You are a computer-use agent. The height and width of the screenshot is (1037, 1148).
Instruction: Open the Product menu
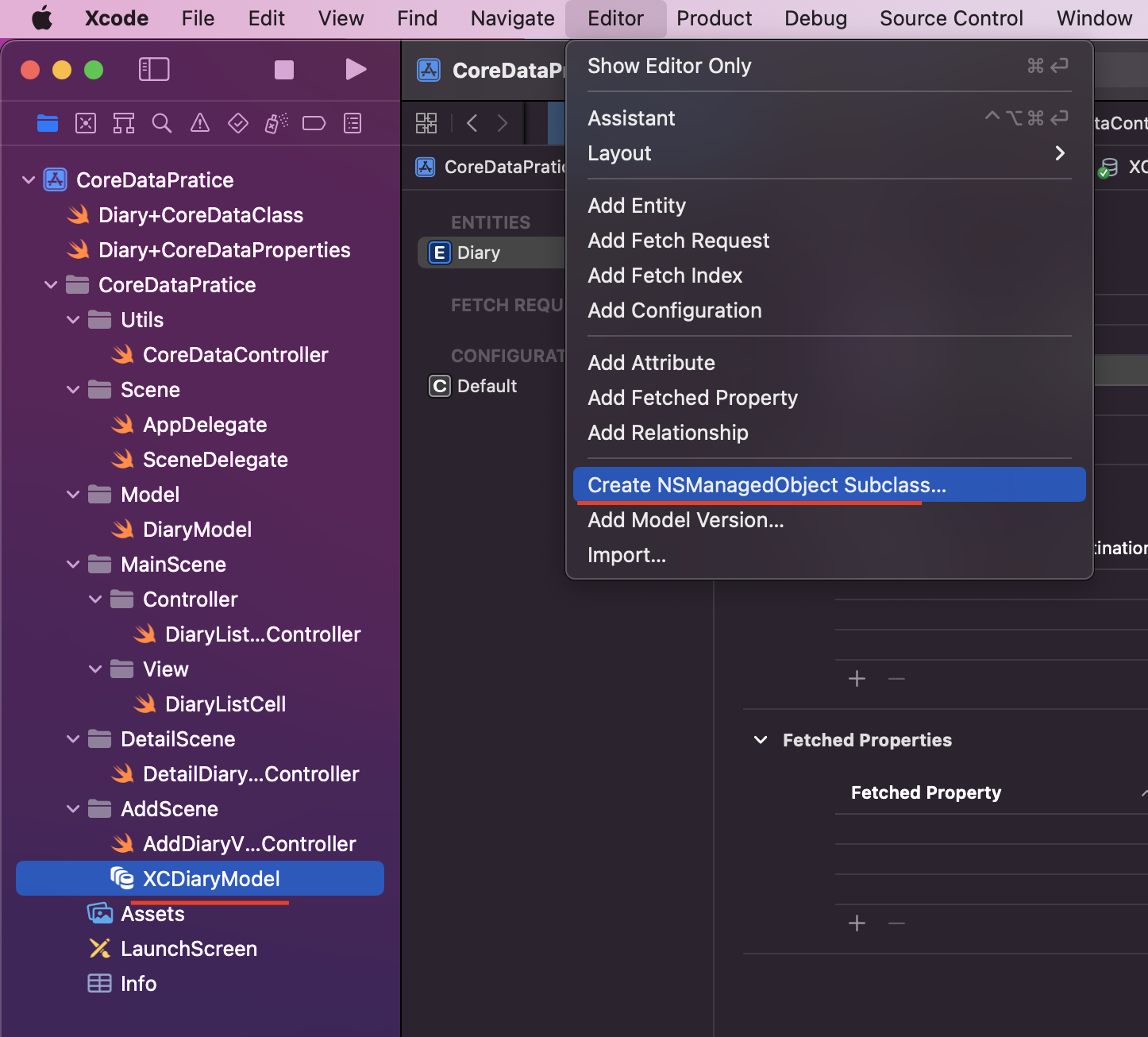(x=714, y=18)
